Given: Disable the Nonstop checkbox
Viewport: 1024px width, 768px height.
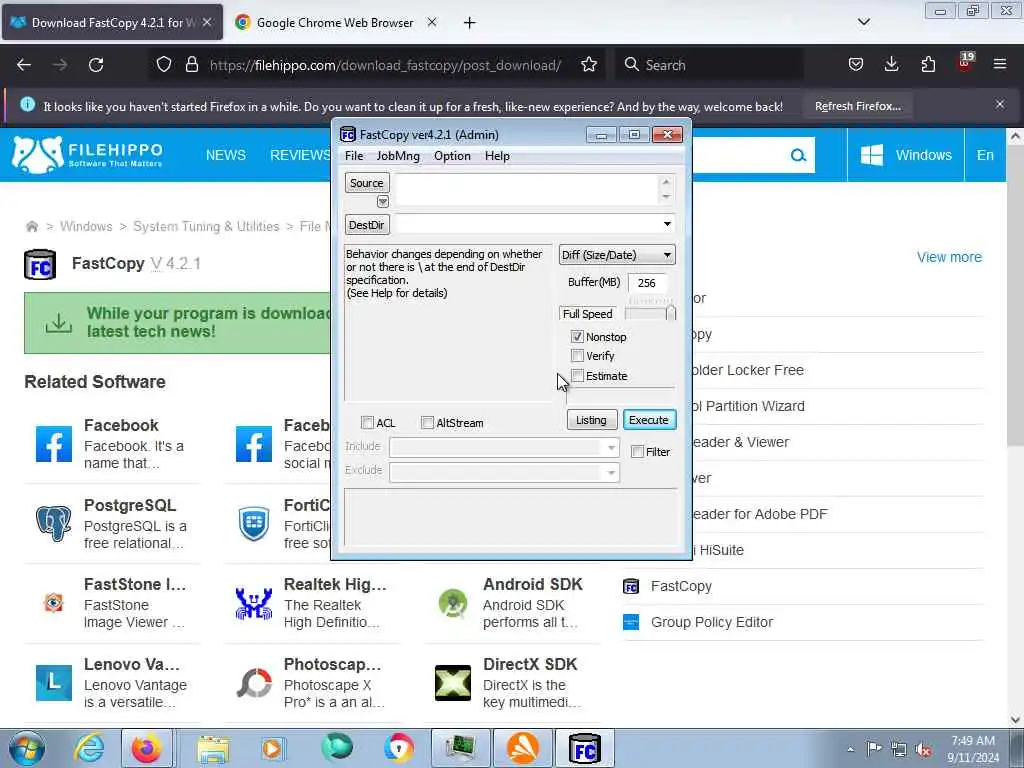Looking at the screenshot, I should point(577,336).
